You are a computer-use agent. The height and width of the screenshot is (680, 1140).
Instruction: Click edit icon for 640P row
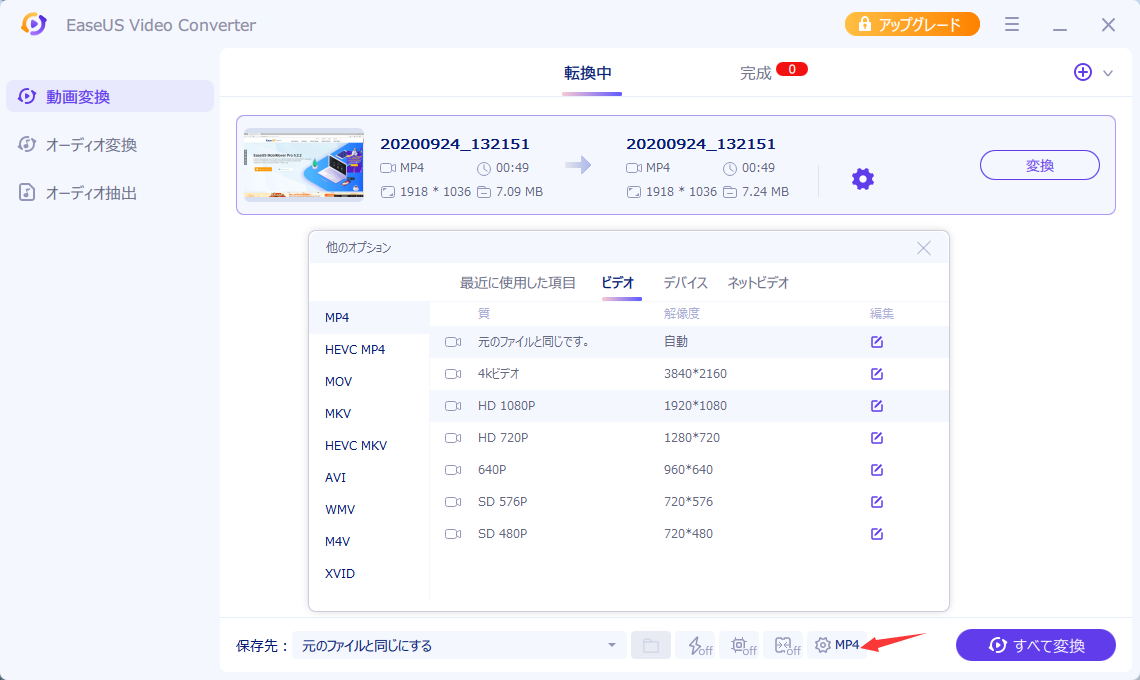pyautogui.click(x=877, y=470)
